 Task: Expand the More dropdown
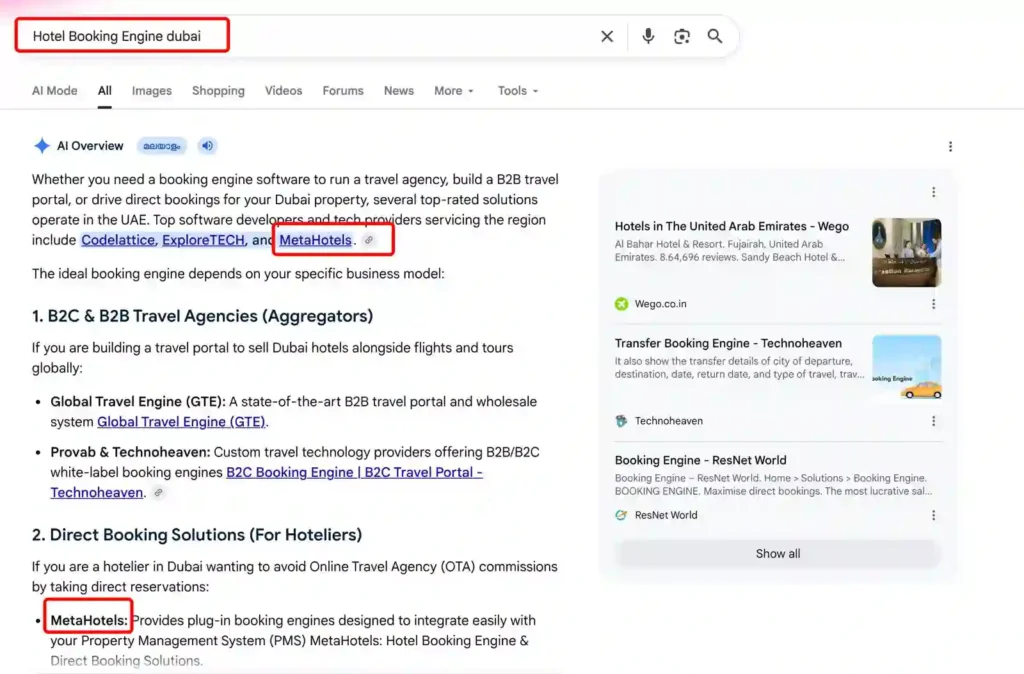click(453, 91)
